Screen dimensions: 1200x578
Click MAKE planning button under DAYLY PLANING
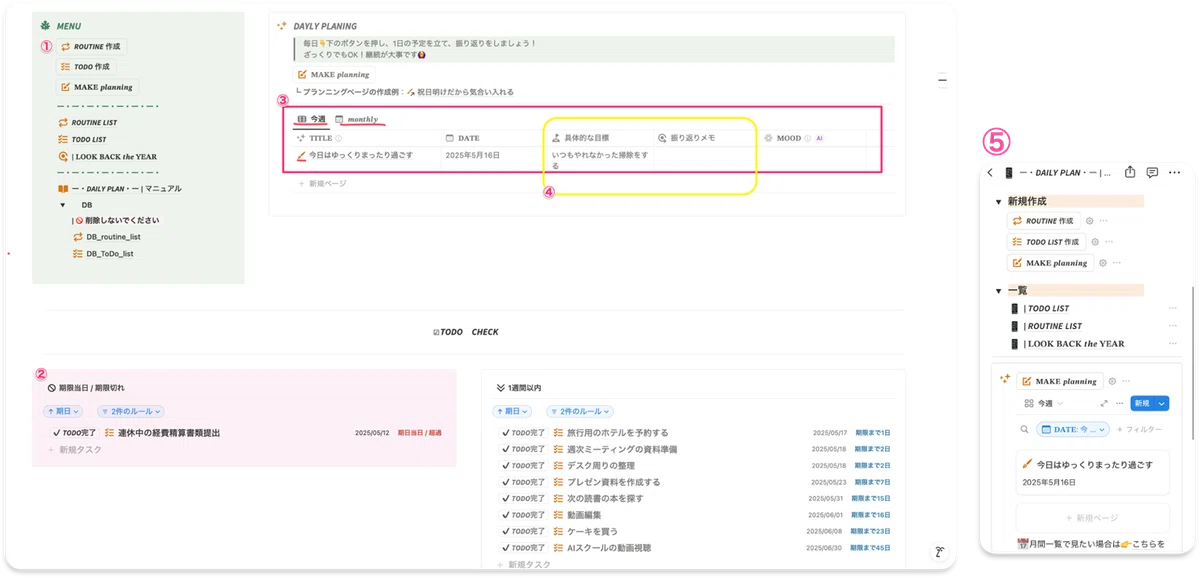tap(334, 74)
